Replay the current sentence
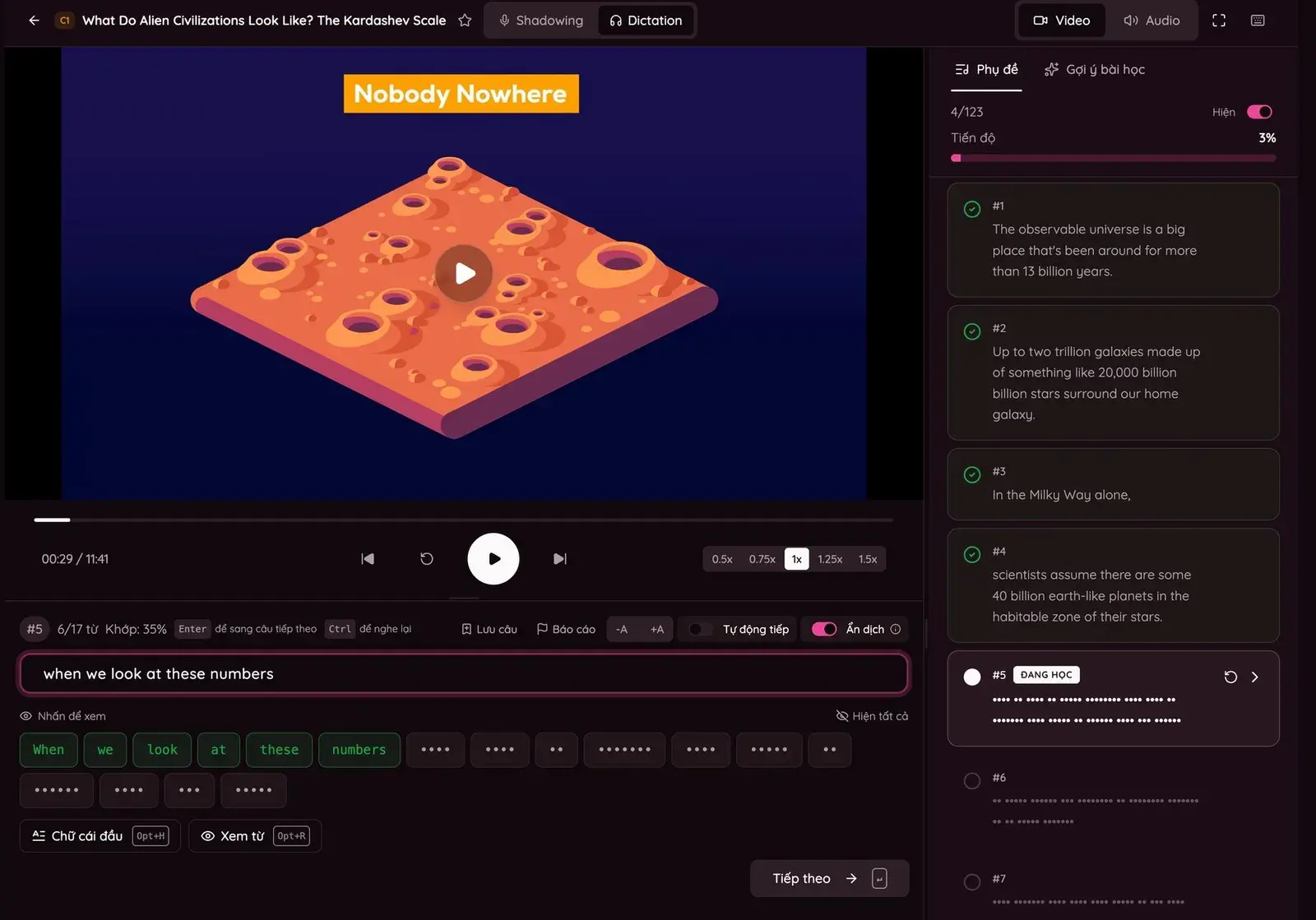Image resolution: width=1316 pixels, height=920 pixels. click(x=427, y=559)
